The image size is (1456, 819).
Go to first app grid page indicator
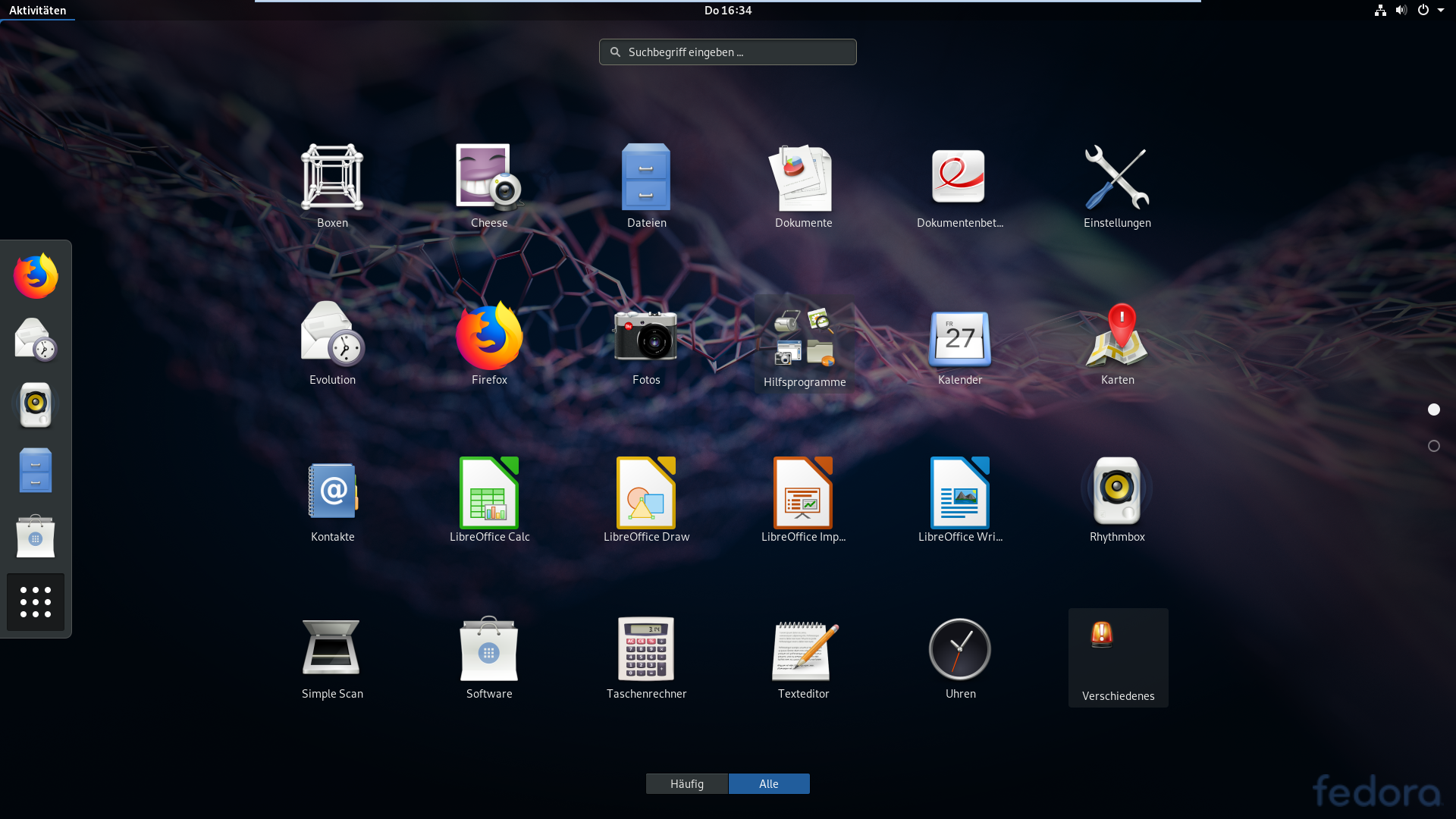pyautogui.click(x=1434, y=409)
